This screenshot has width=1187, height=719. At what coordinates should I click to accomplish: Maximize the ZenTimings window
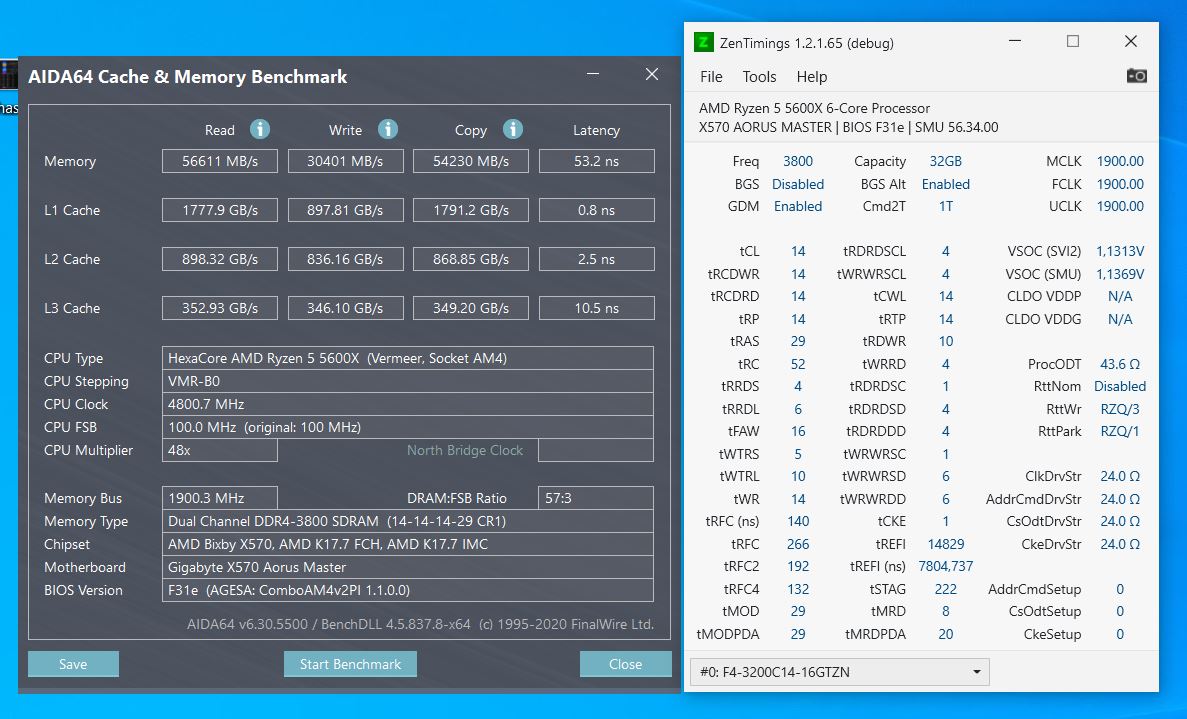pos(1073,42)
